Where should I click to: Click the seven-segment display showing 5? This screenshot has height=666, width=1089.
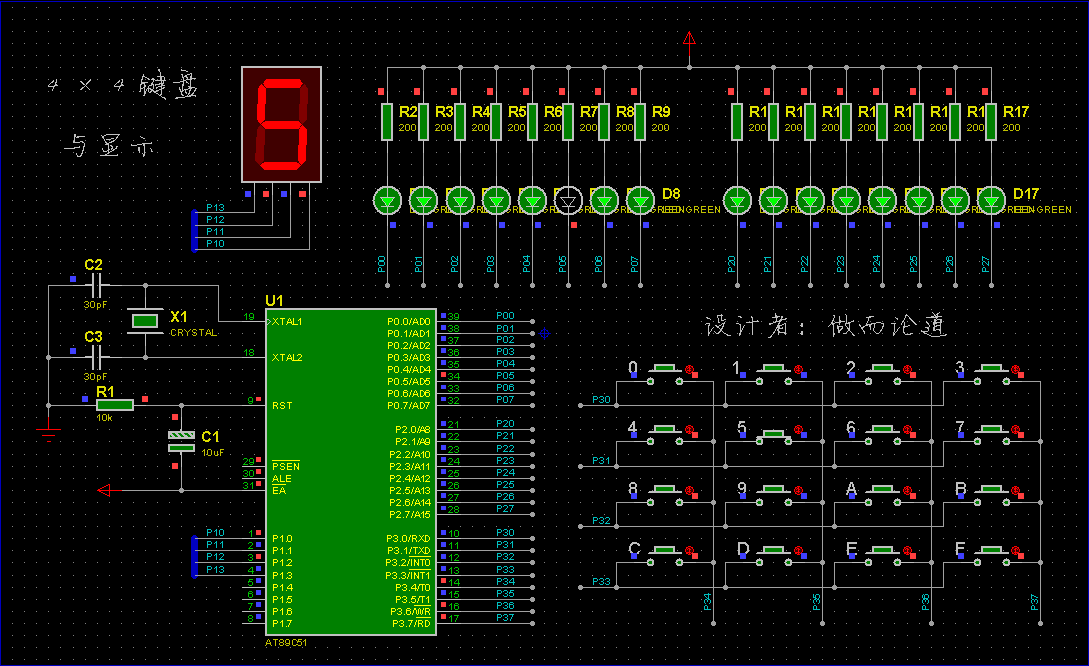pos(281,124)
